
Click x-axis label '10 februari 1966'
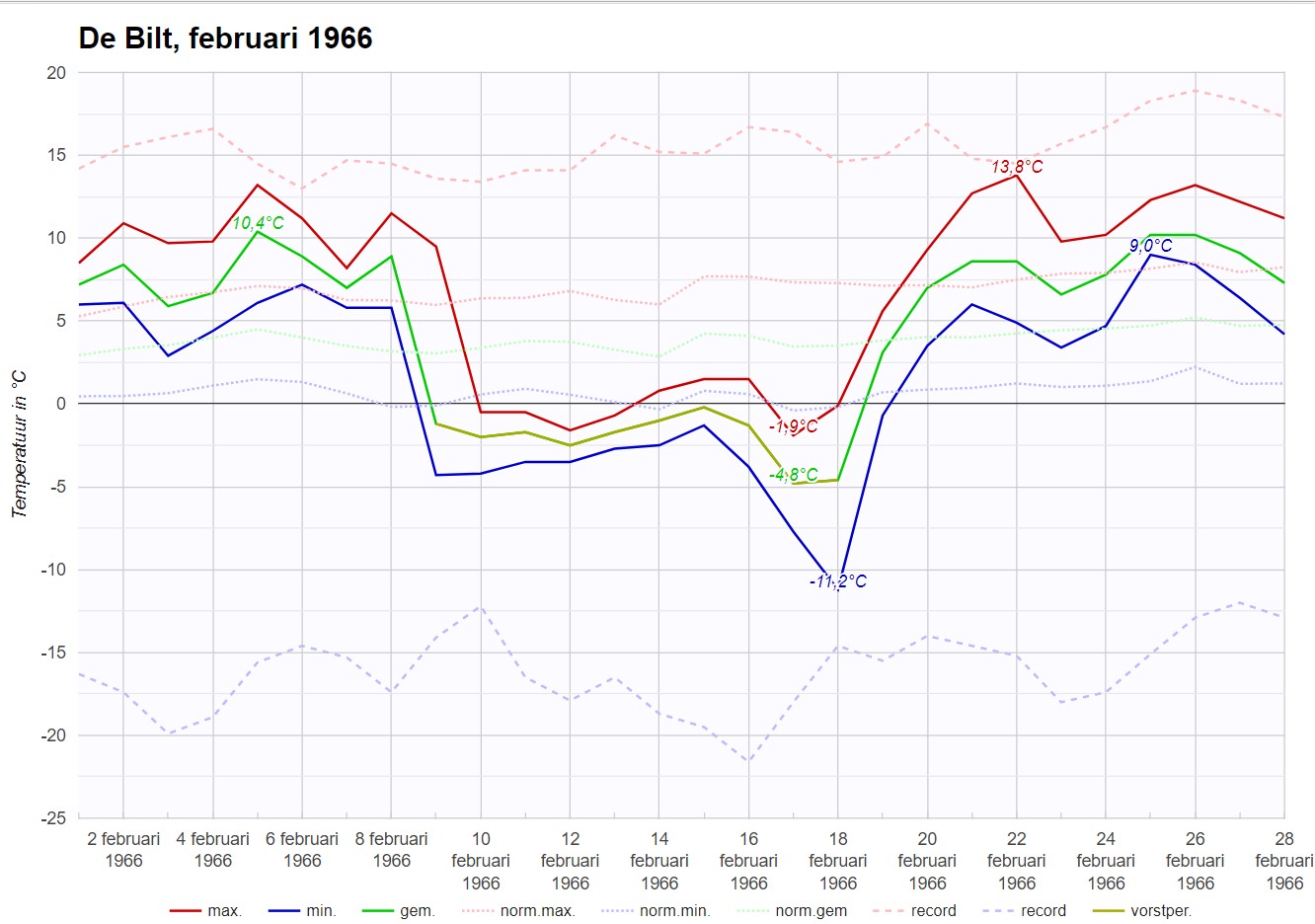click(x=481, y=861)
